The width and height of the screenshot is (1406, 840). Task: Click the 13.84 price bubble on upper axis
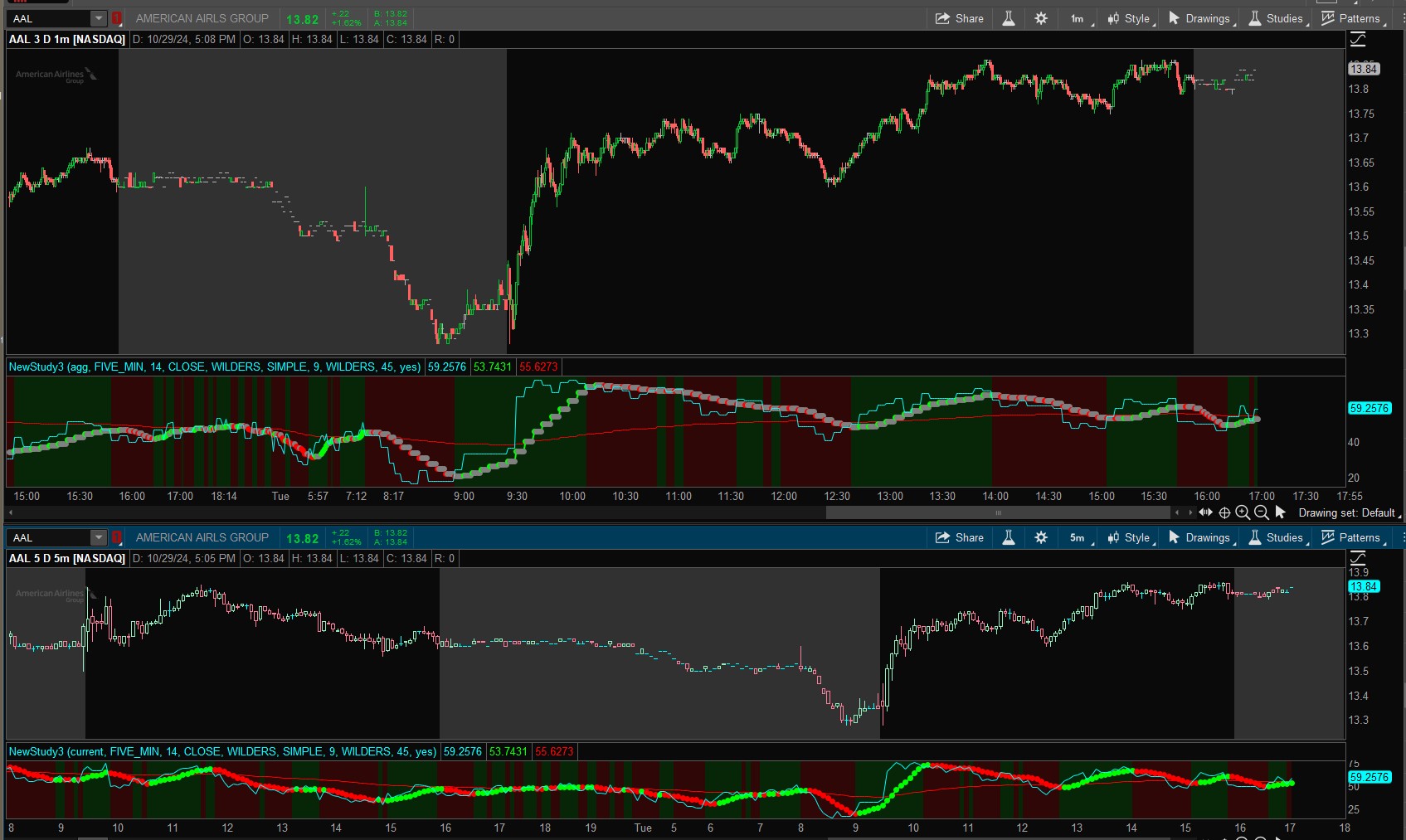(1364, 69)
